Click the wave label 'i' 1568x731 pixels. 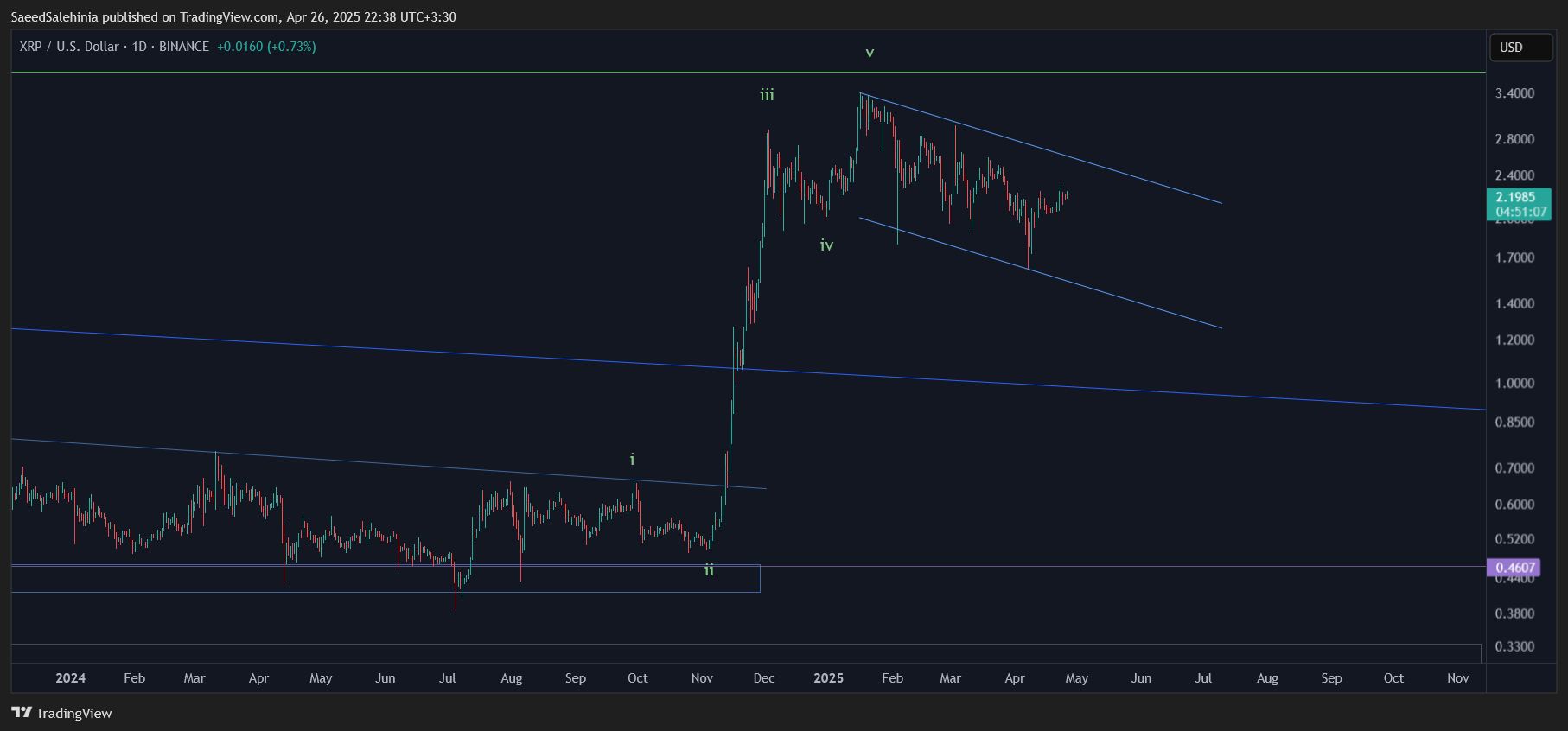(632, 459)
